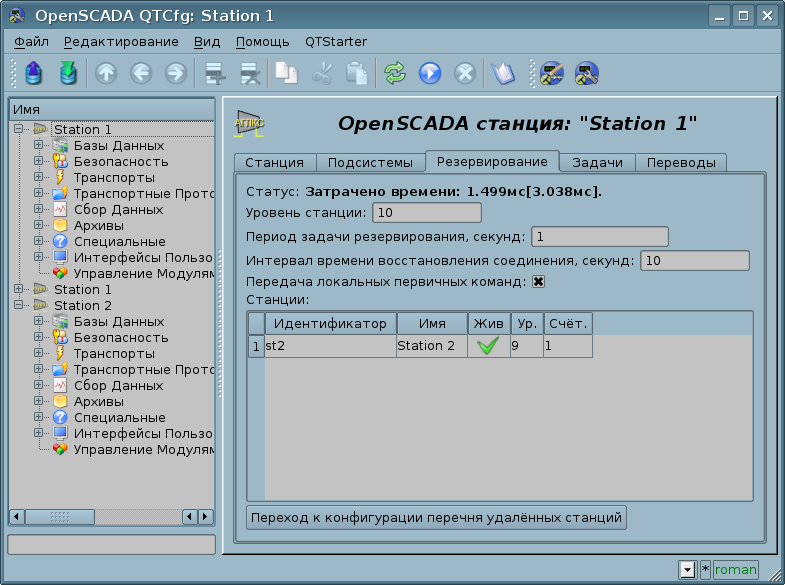Click 'Переход к конфигурации перечня удалённых станций' button
785x585 pixels.
[x=436, y=517]
